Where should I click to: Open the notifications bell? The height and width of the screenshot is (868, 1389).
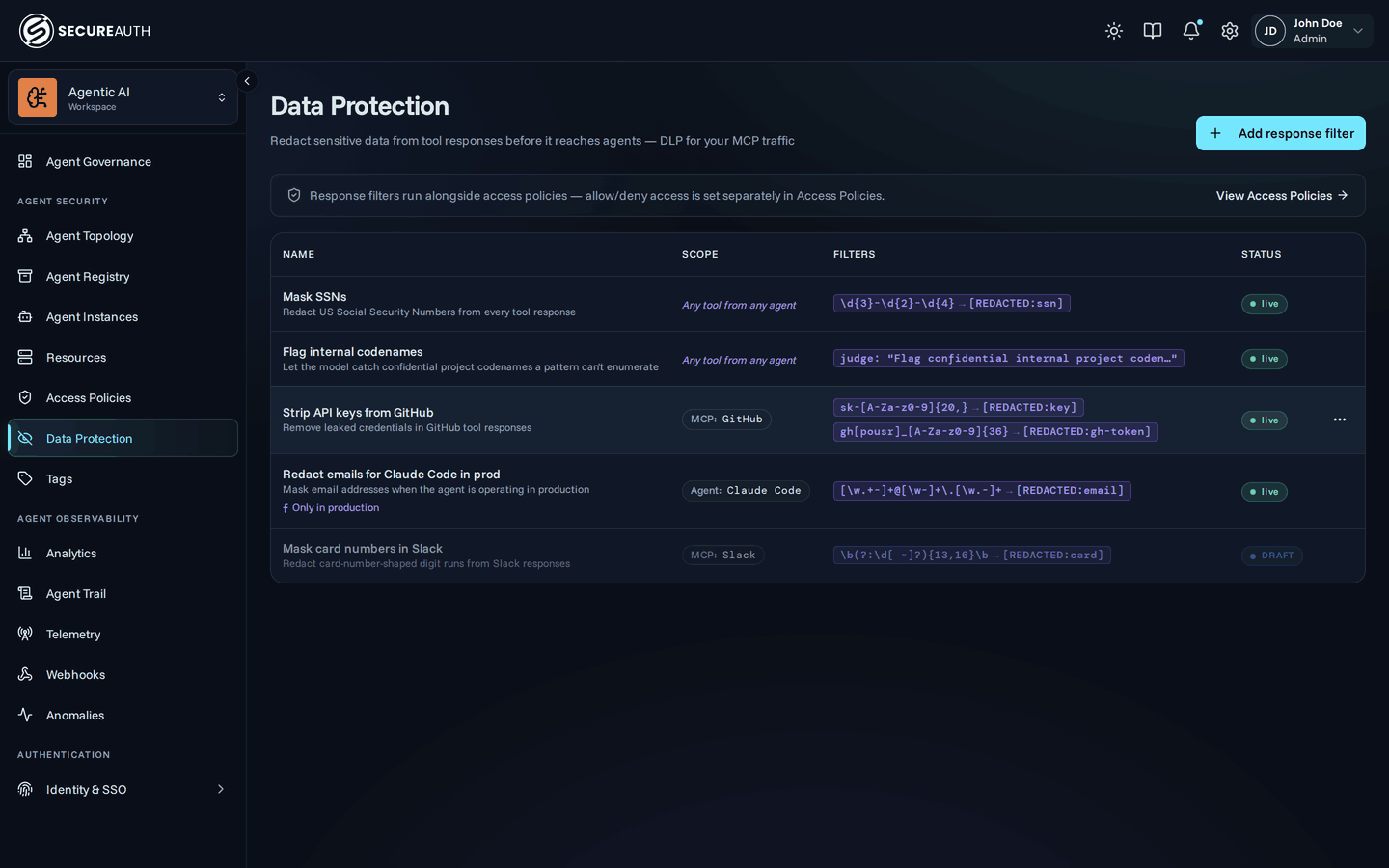click(x=1191, y=31)
